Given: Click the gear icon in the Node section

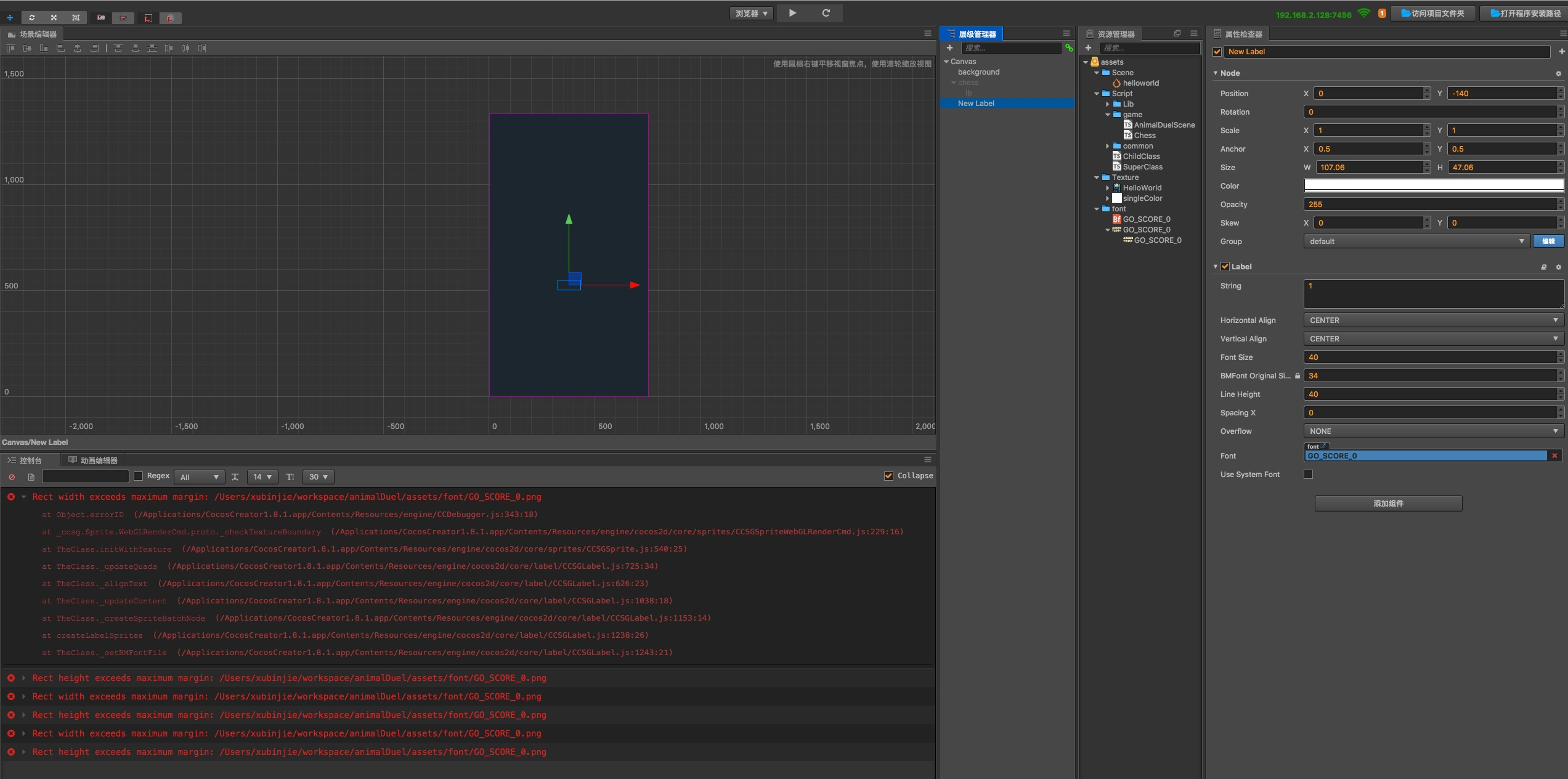Looking at the screenshot, I should pos(1558,73).
